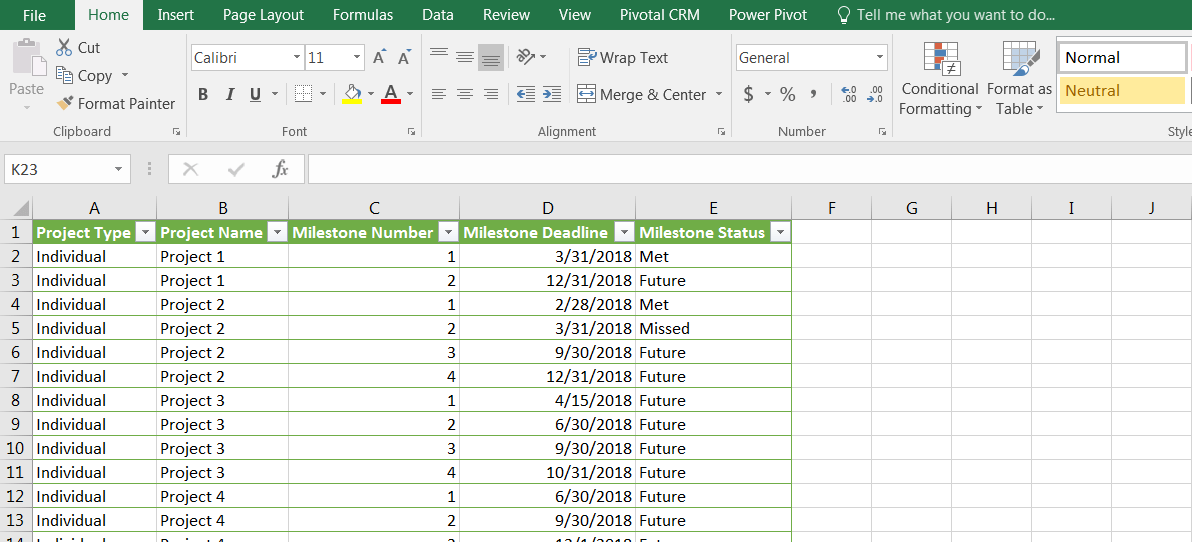Open the fill color dropdown arrow
Screen dimensions: 1192x542
(x=371, y=94)
